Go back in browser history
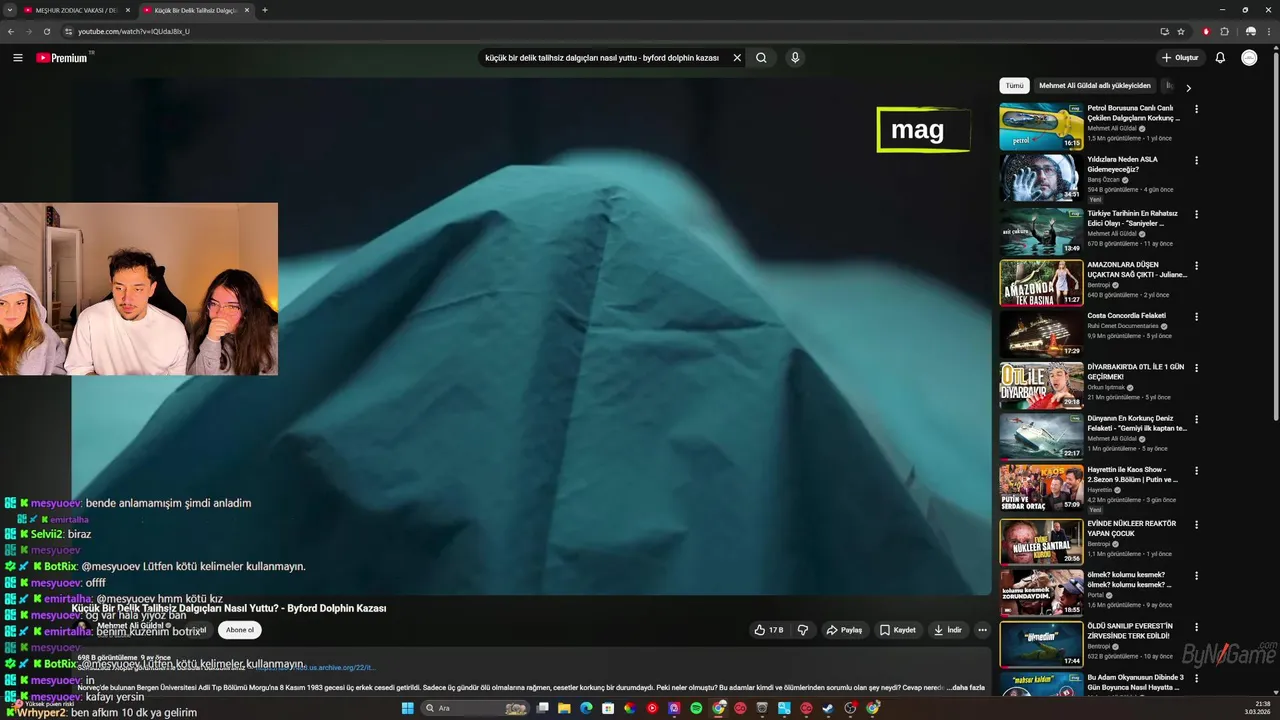The image size is (1280, 720). click(x=11, y=31)
